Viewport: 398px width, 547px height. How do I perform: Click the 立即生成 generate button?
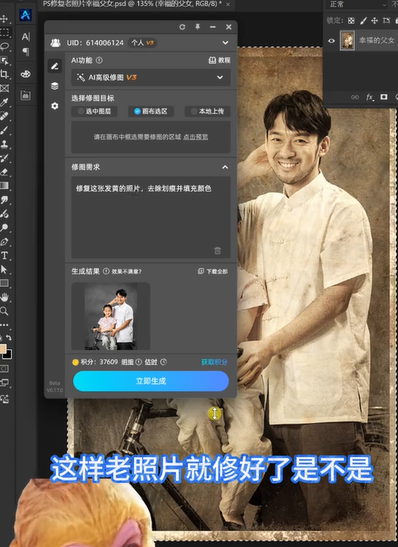151,381
